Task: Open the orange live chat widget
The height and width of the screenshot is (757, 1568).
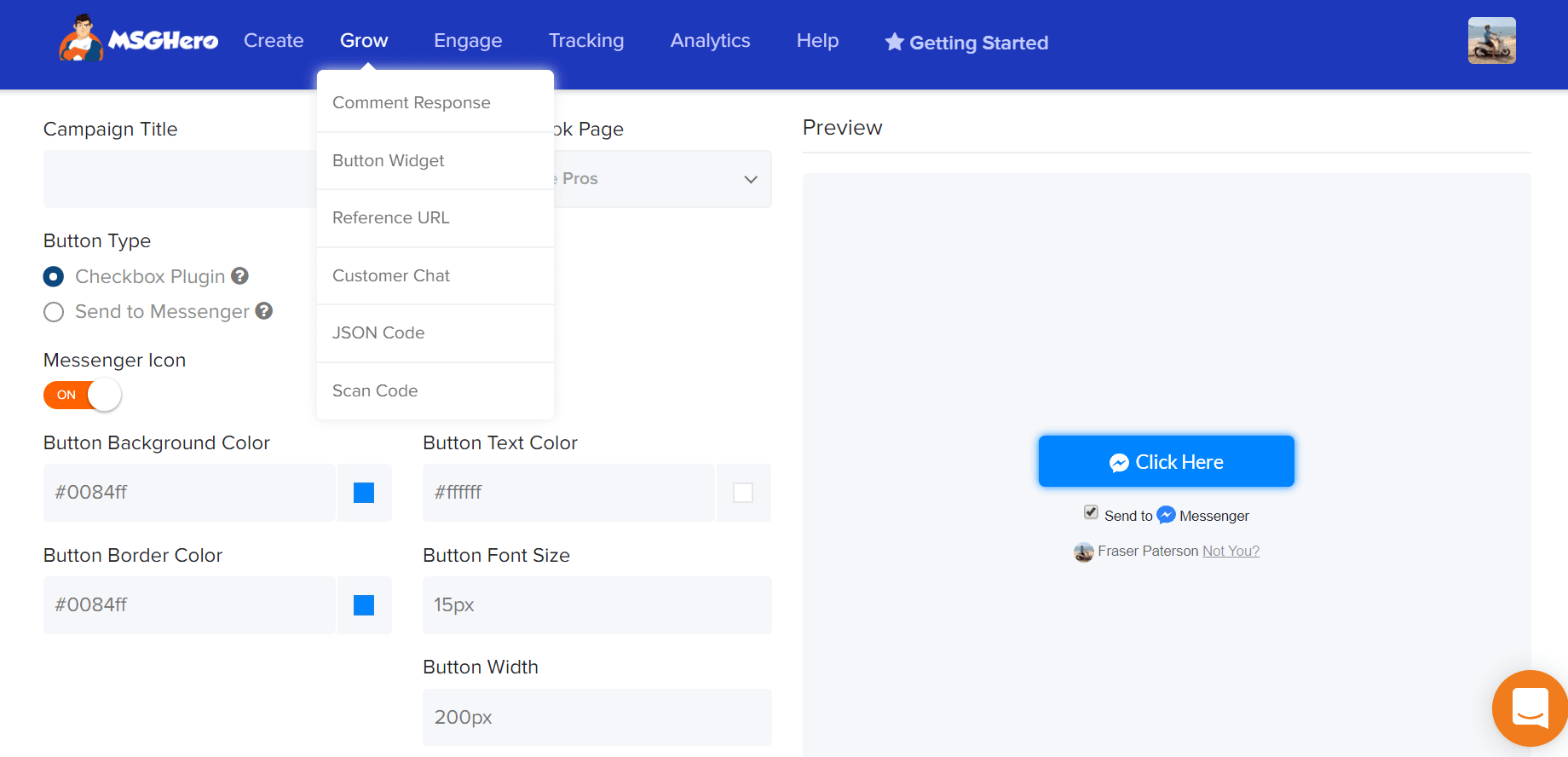Action: tap(1530, 708)
